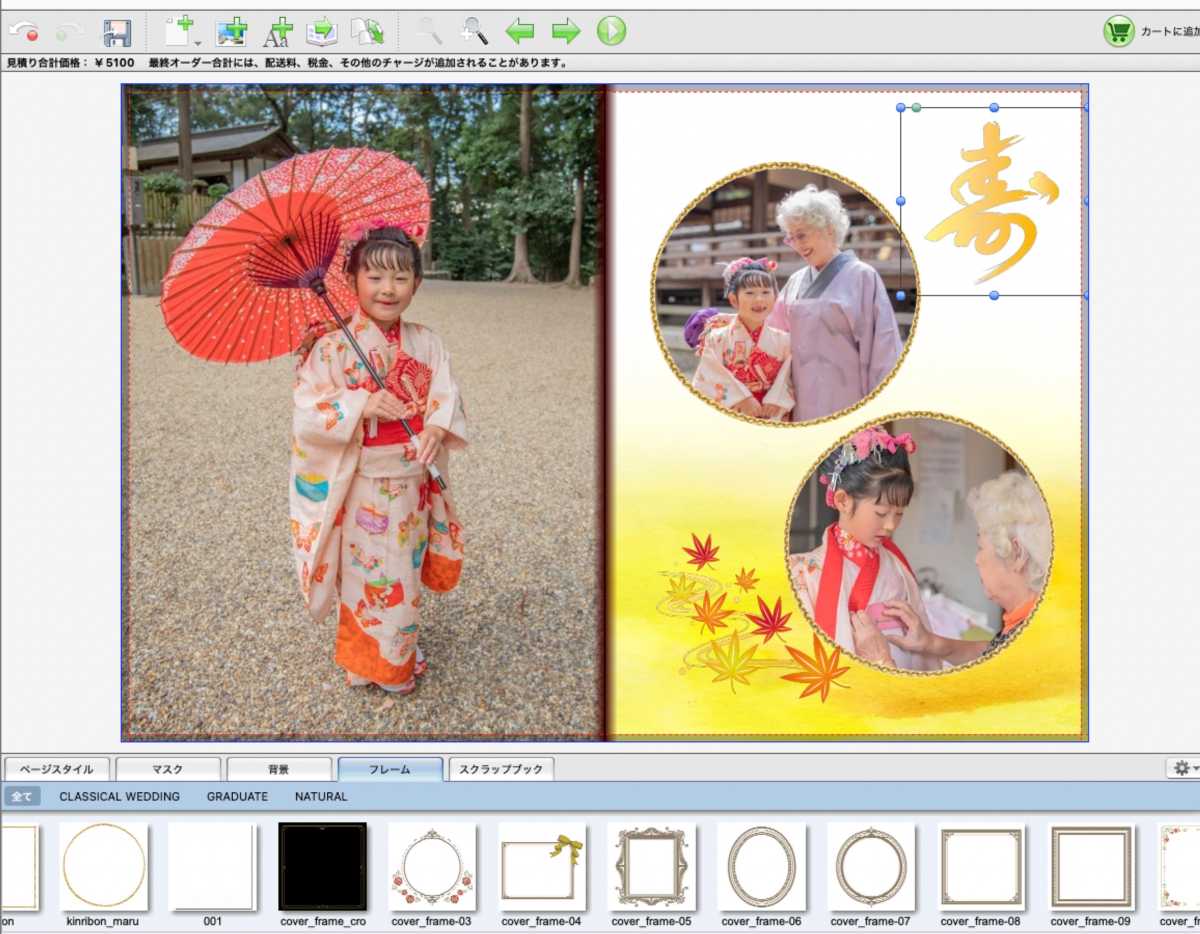
Task: Click the add to cart button
Action: 1150,32
